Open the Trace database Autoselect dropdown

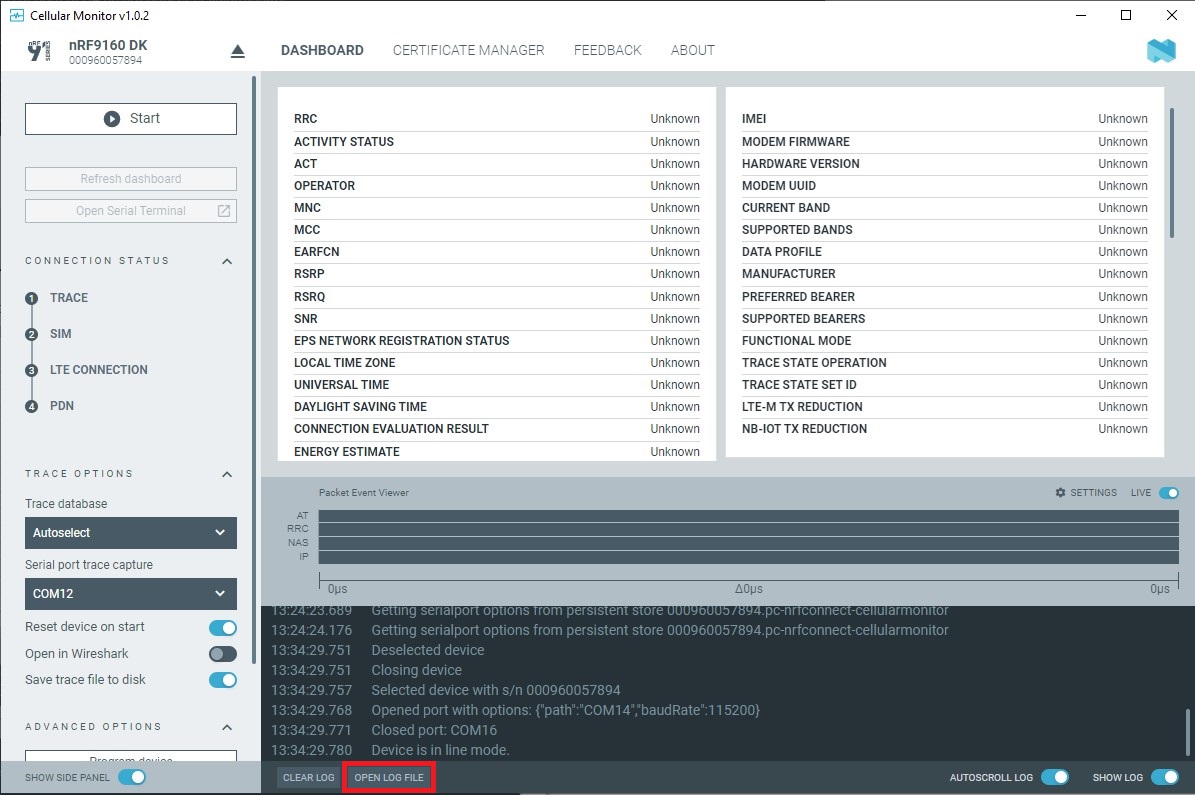point(130,533)
